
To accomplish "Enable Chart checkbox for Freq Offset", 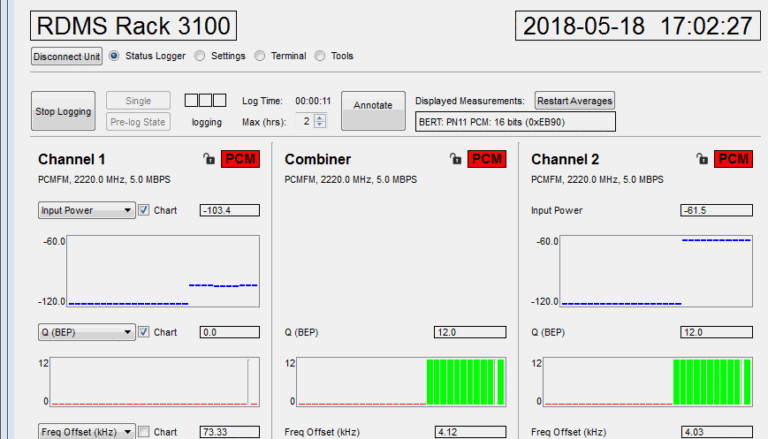I will click(144, 432).
